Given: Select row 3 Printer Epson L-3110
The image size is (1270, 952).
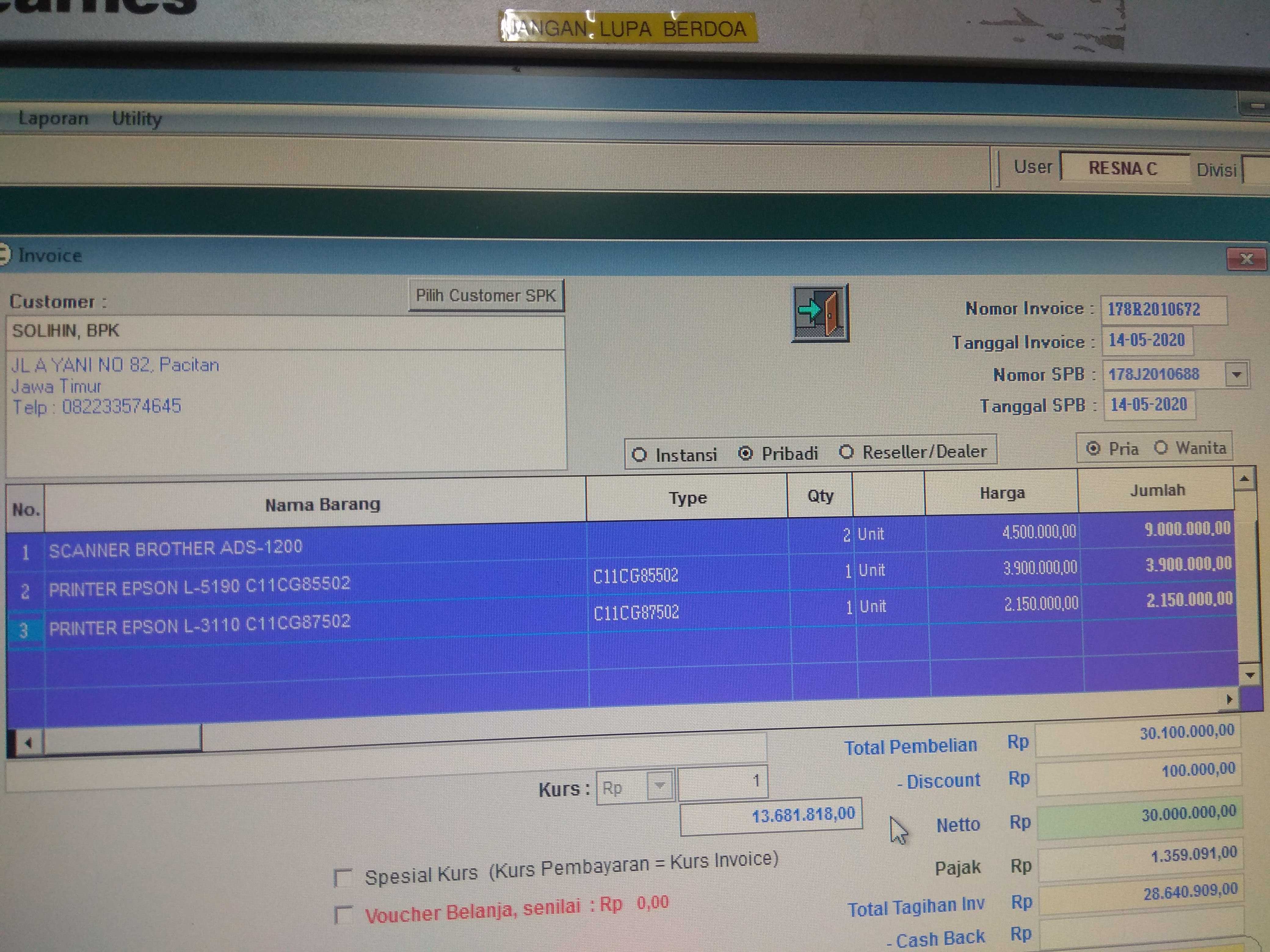Looking at the screenshot, I should pos(199,625).
